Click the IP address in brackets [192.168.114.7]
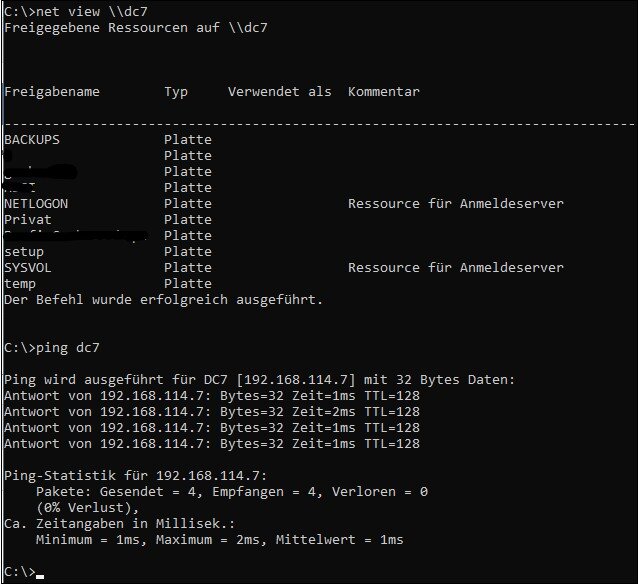 pyautogui.click(x=296, y=380)
